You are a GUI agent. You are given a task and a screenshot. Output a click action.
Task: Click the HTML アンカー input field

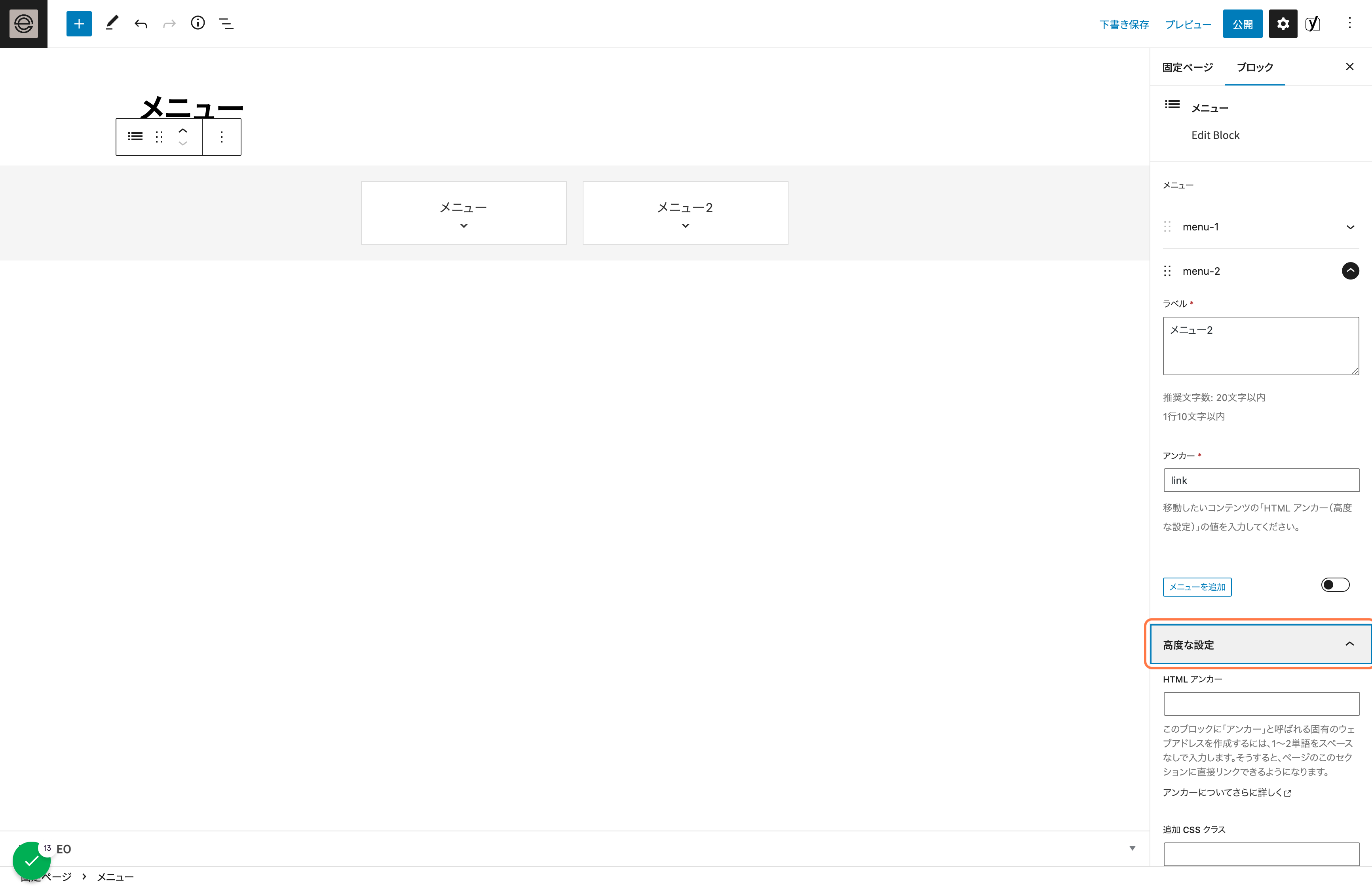[x=1261, y=703]
